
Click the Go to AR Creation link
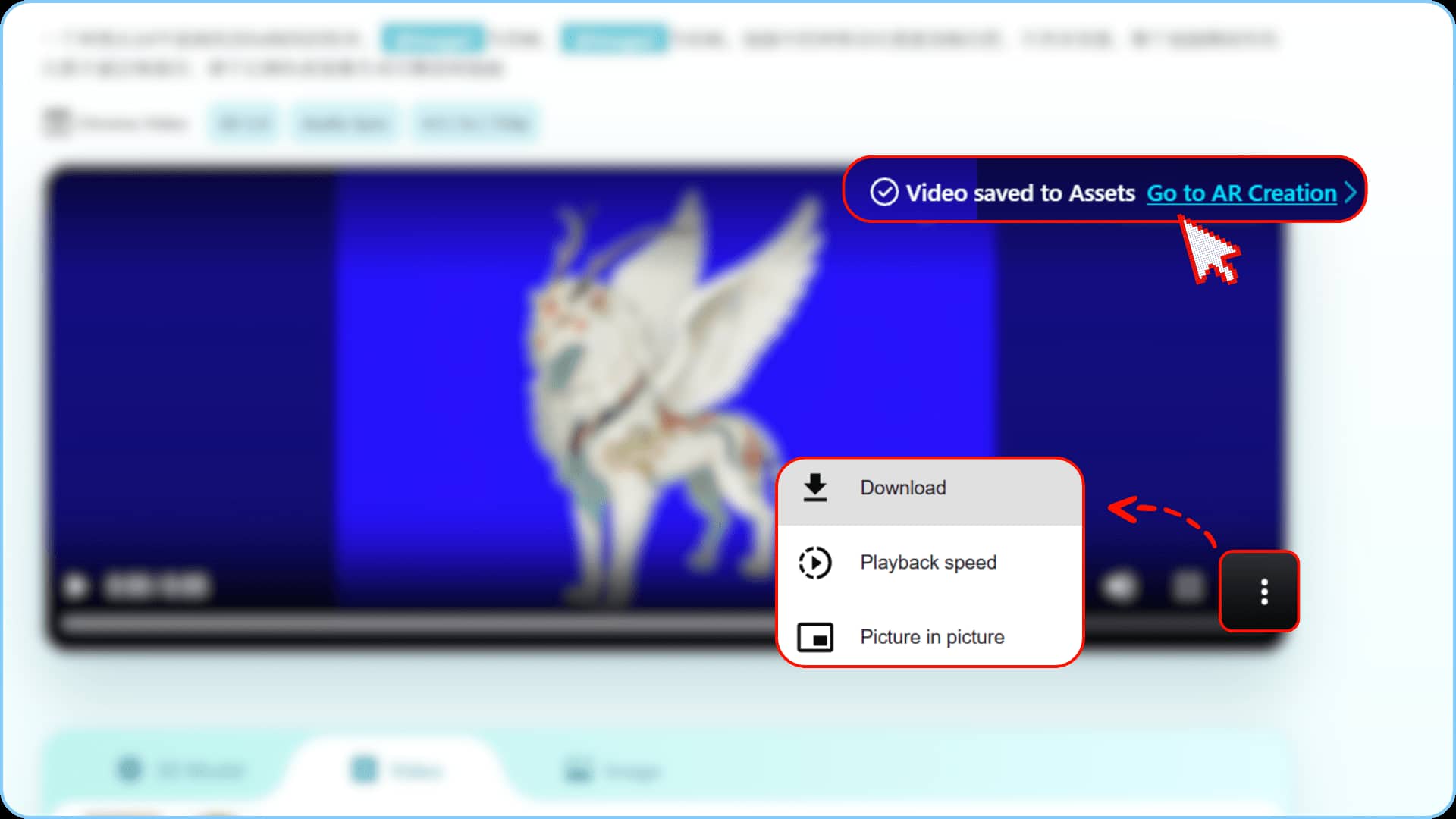pyautogui.click(x=1241, y=193)
